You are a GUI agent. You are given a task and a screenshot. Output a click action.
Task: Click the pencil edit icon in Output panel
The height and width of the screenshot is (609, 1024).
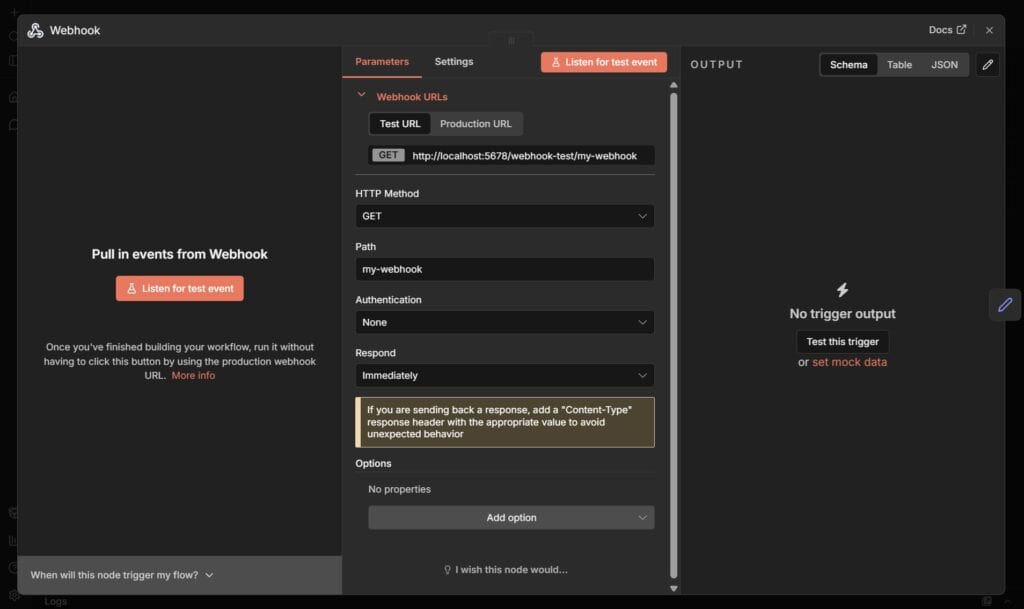(987, 65)
